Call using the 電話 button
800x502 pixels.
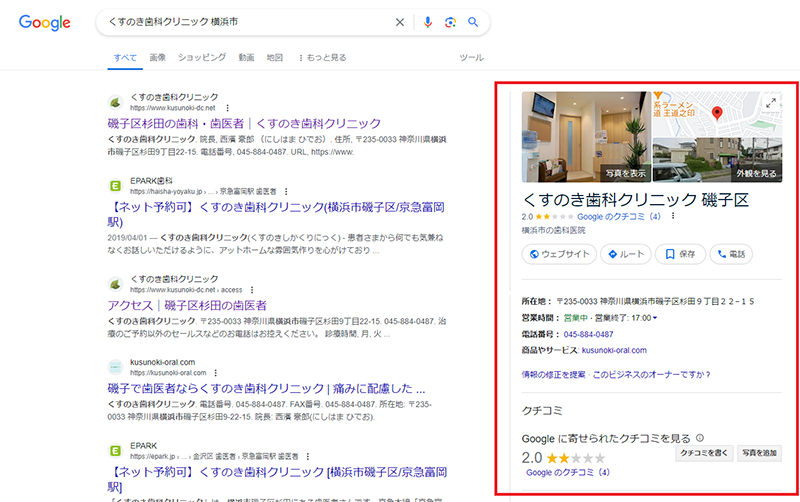click(x=731, y=254)
